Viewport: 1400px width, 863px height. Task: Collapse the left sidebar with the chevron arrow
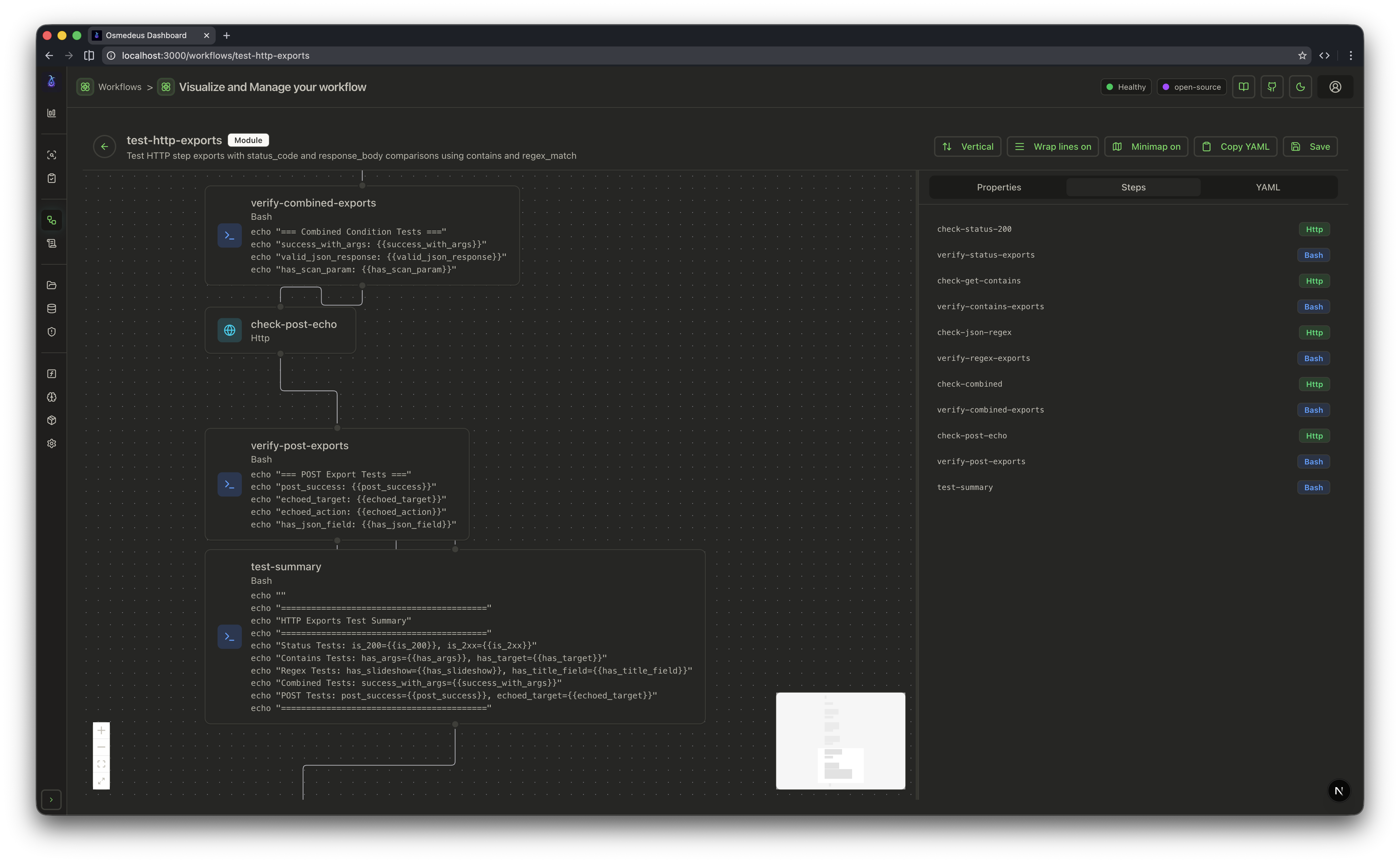52,800
